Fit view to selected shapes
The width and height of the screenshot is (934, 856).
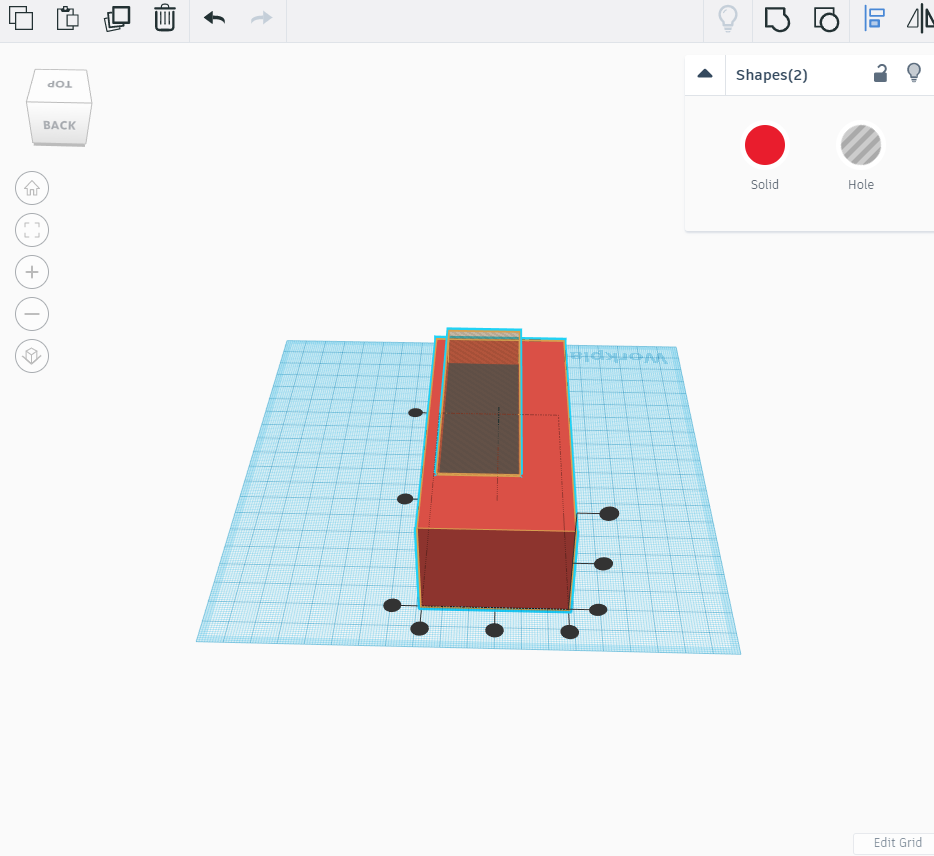tap(31, 230)
